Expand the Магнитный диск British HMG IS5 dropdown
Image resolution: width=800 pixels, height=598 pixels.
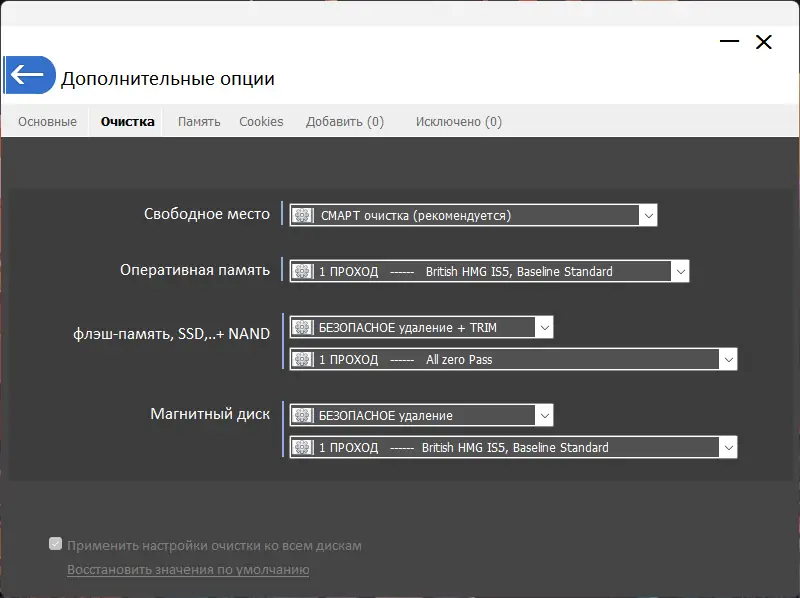pyautogui.click(x=729, y=447)
